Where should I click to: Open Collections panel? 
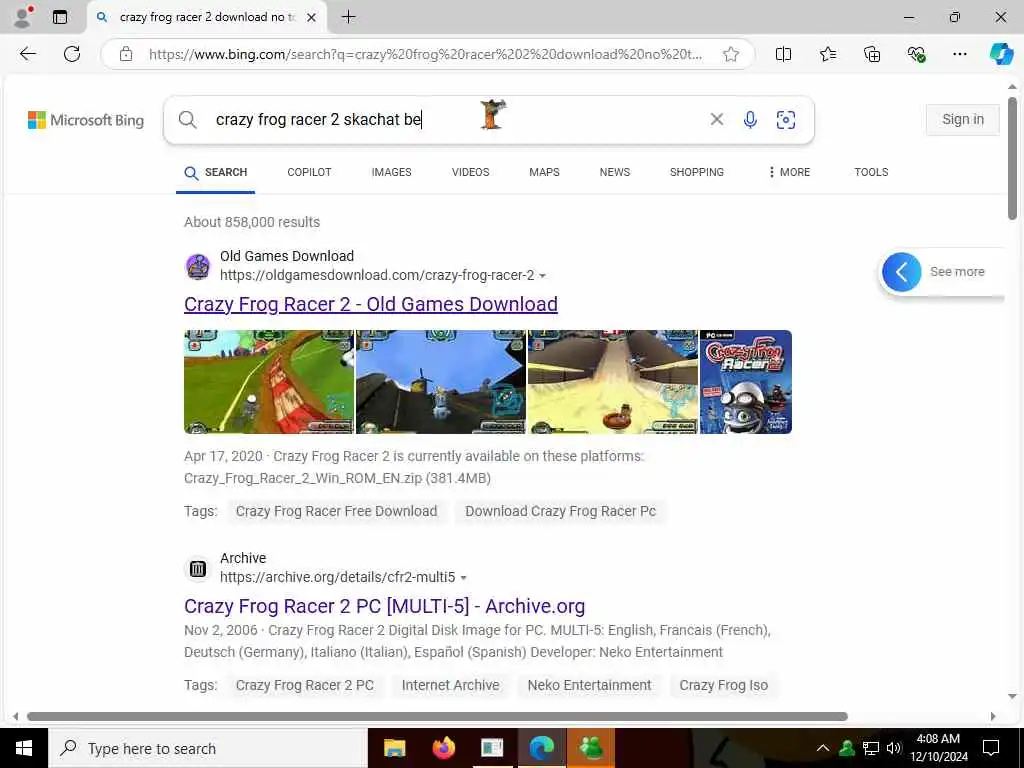click(872, 54)
